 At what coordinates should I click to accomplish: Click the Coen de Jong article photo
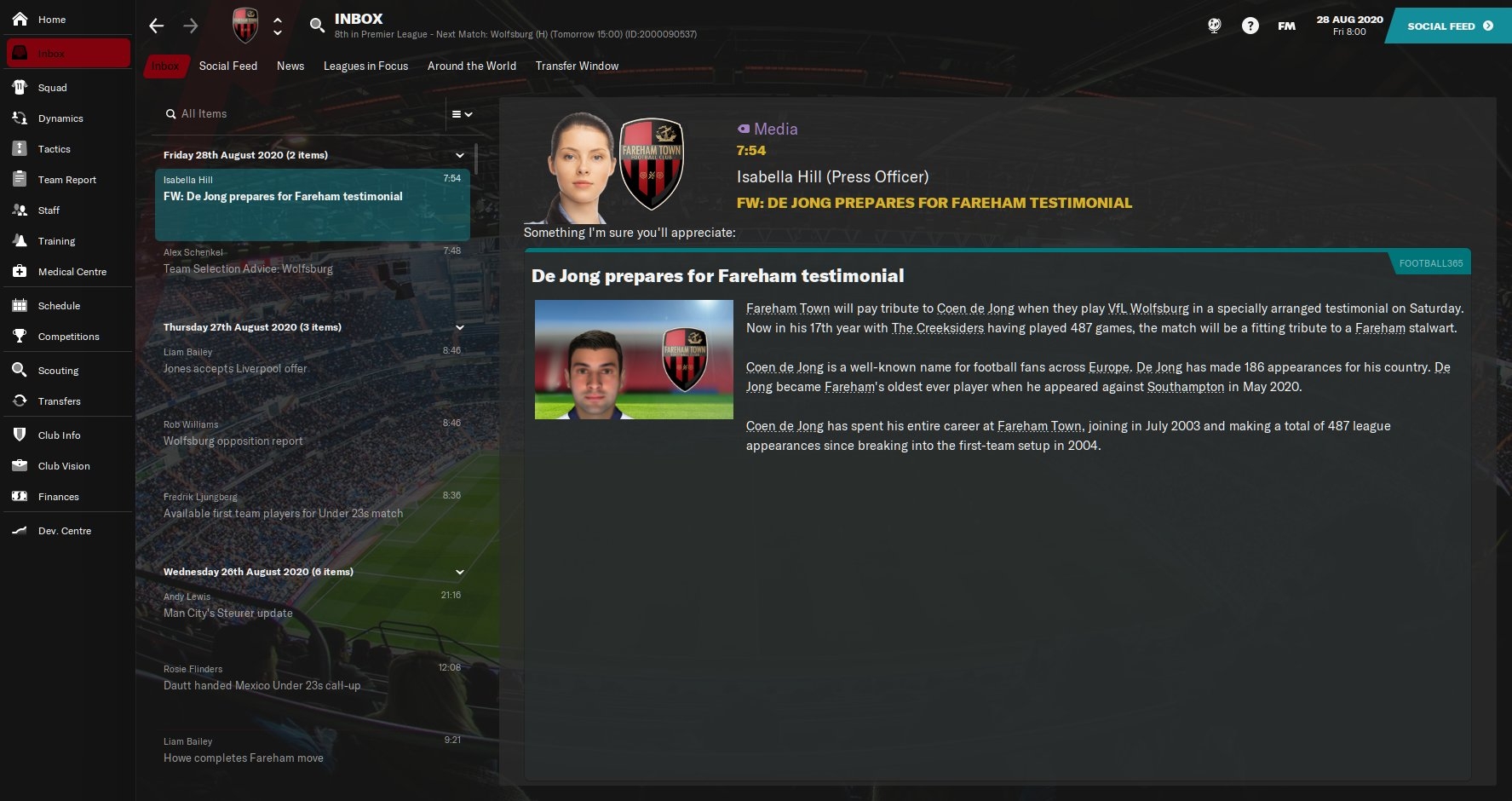(634, 360)
